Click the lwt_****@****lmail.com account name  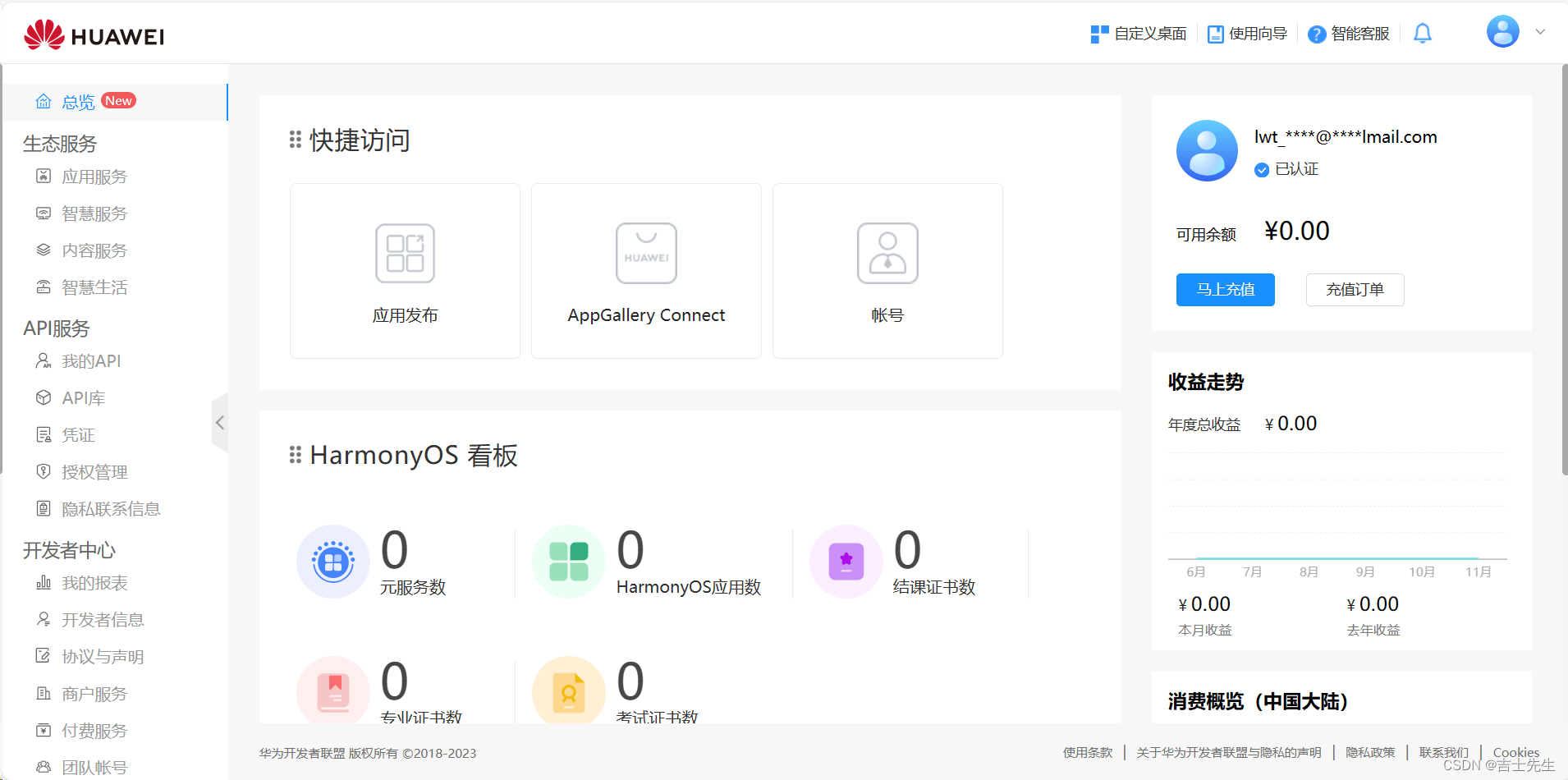click(x=1346, y=137)
